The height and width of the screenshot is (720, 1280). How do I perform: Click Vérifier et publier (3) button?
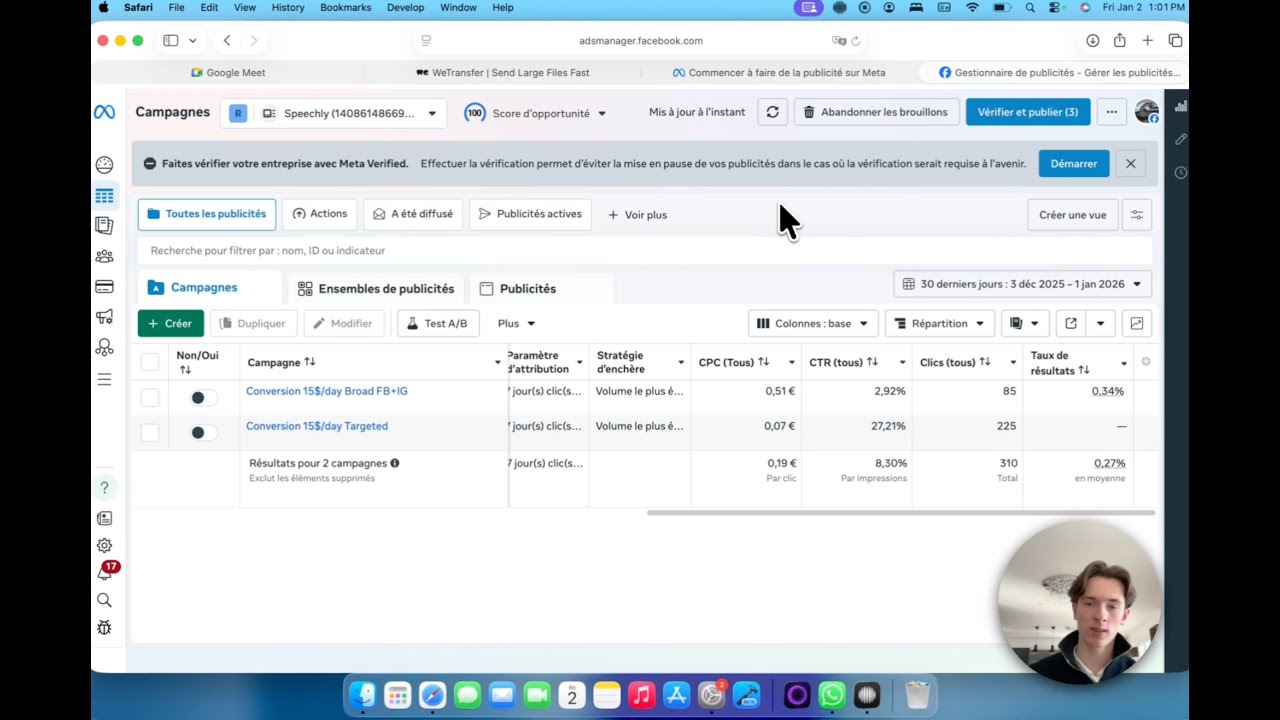point(1028,112)
